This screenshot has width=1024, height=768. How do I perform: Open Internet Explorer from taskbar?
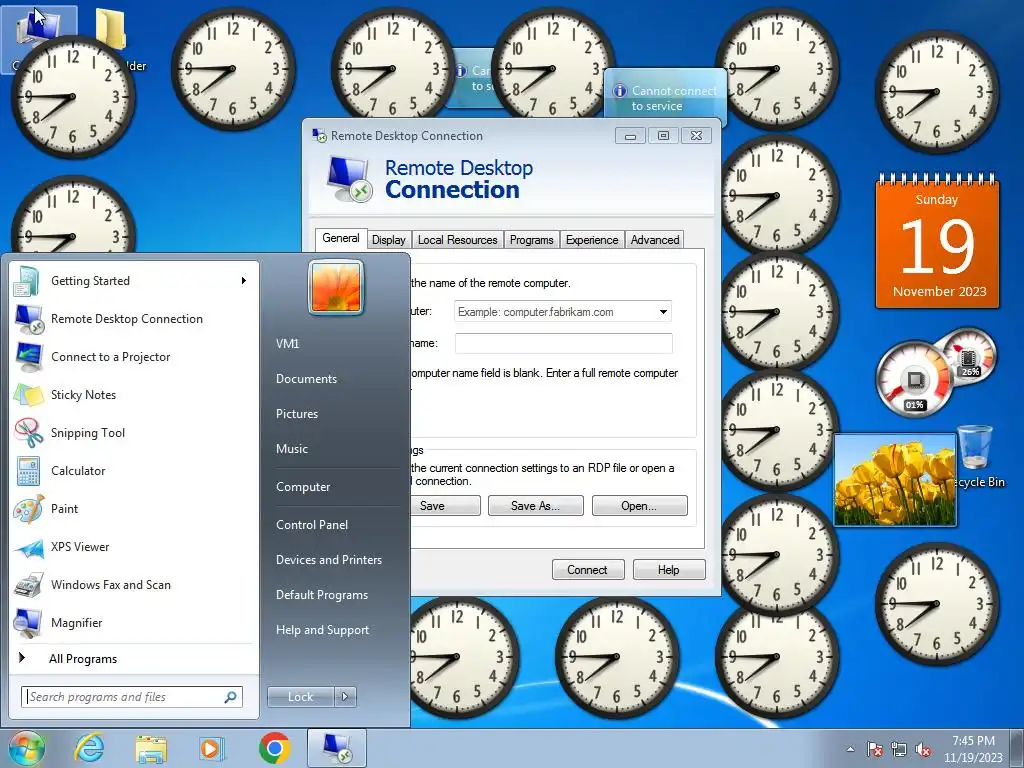pos(89,748)
